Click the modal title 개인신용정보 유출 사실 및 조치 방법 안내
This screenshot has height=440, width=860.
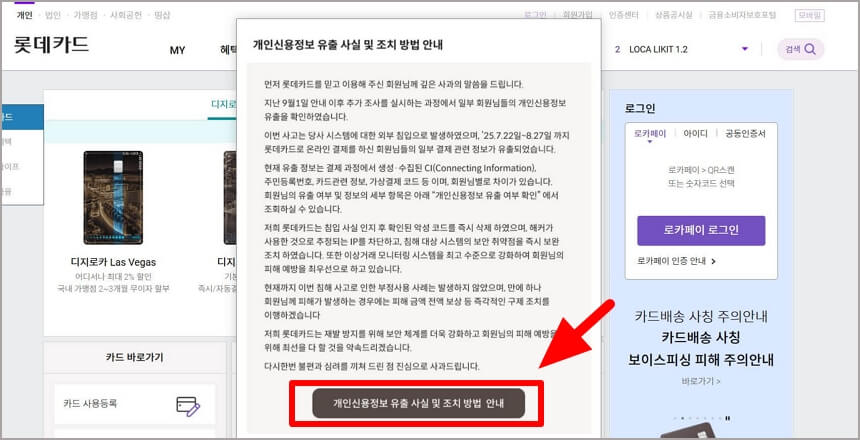(348, 46)
